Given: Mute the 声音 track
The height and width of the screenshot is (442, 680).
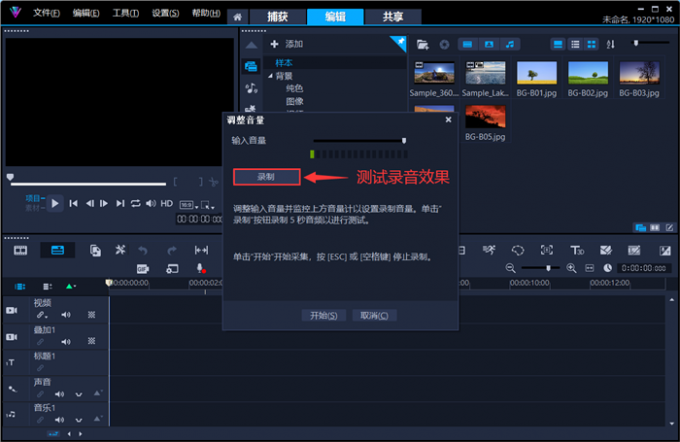Looking at the screenshot, I should tap(59, 394).
